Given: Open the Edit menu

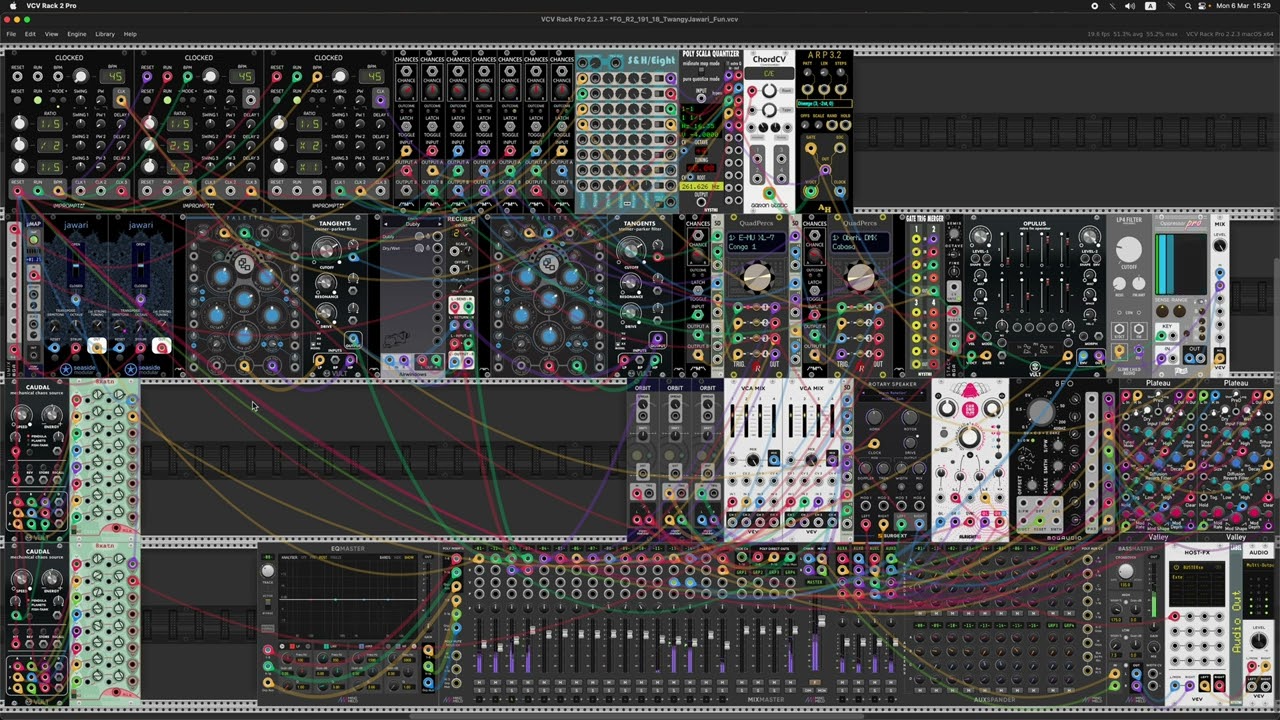Looking at the screenshot, I should (x=30, y=34).
